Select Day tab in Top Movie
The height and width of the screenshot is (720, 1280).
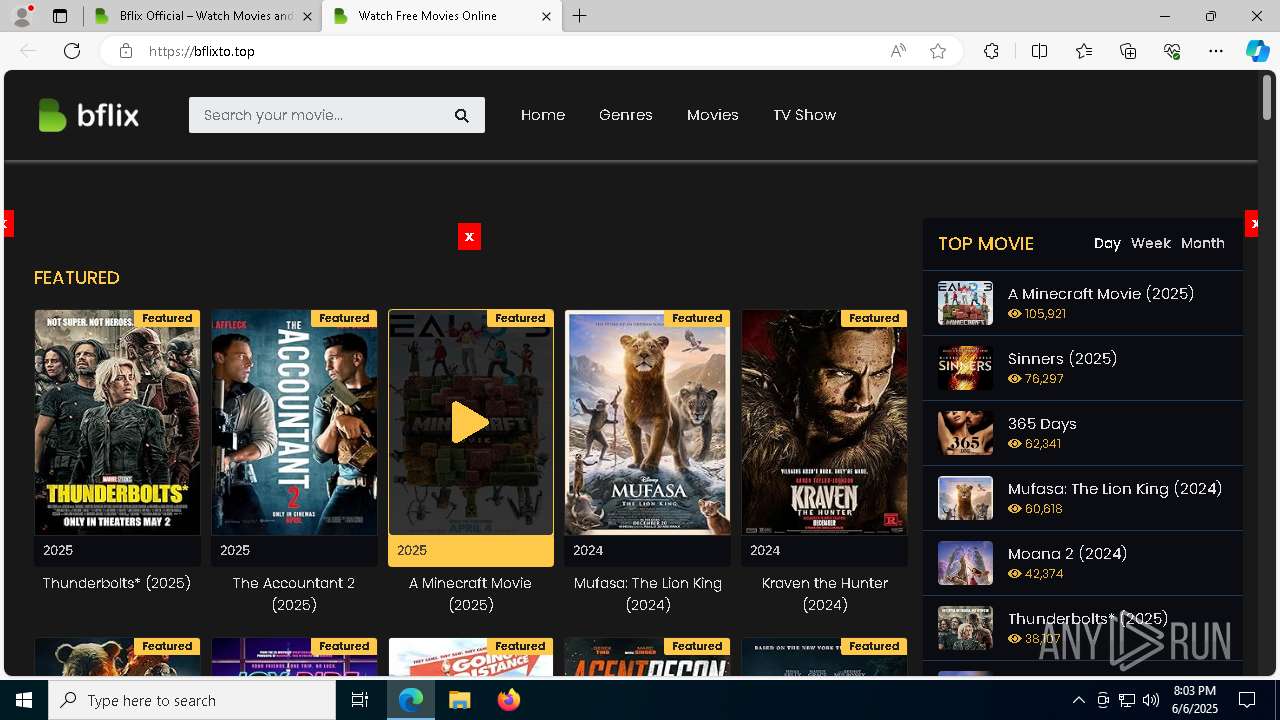[1107, 243]
